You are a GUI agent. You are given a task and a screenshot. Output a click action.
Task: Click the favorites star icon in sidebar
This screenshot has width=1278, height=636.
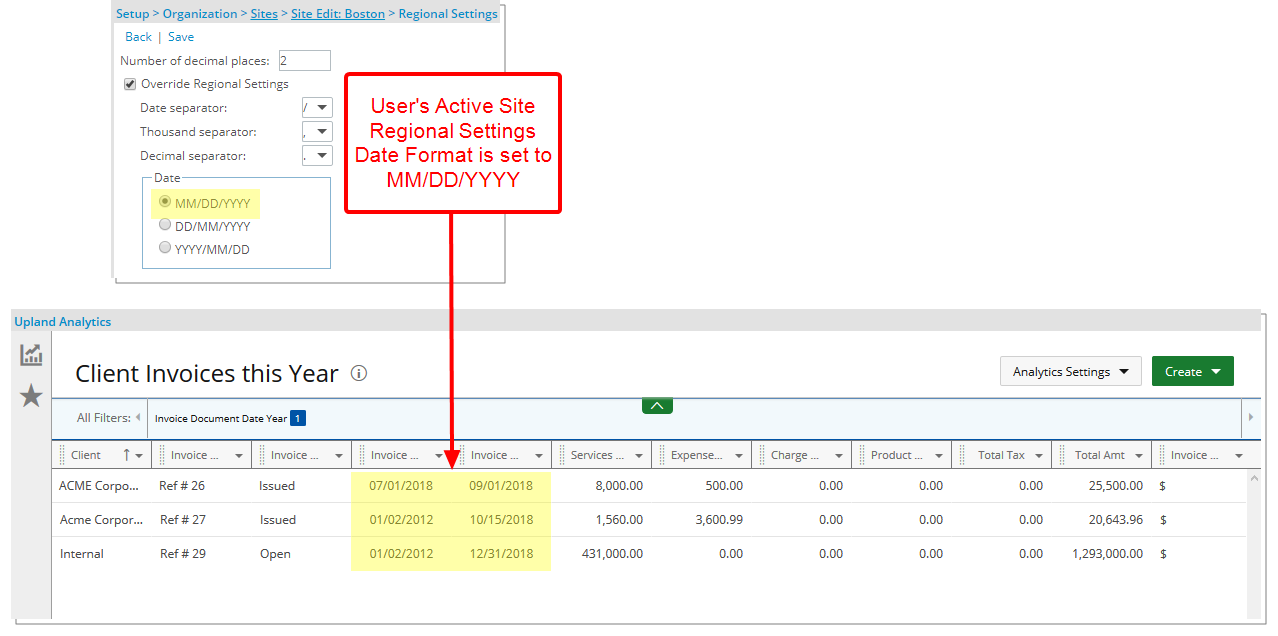pos(31,396)
